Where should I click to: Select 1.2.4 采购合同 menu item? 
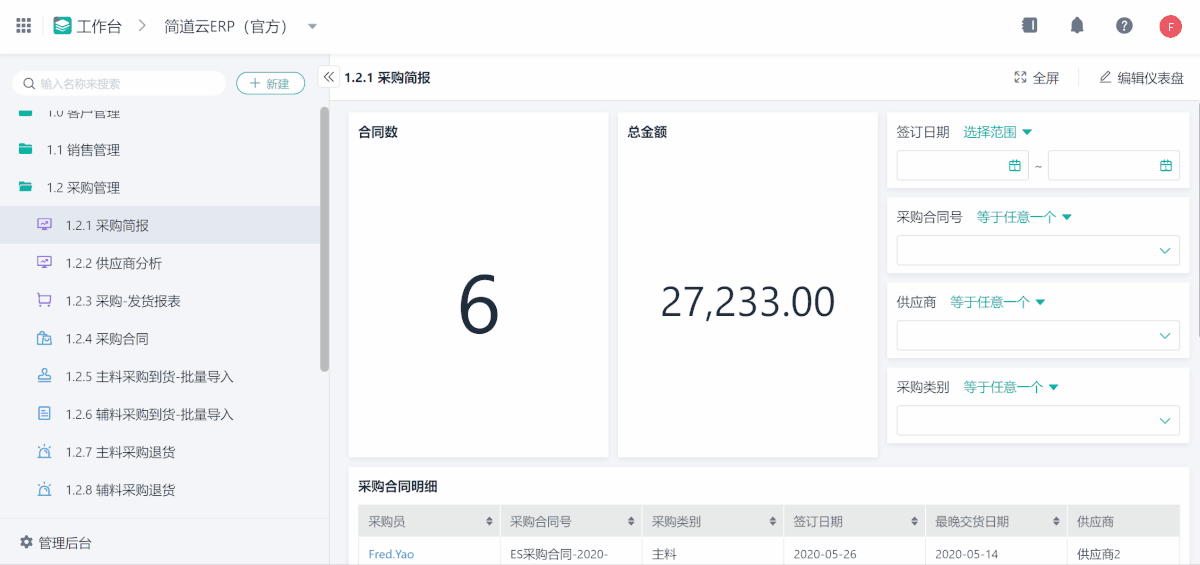coord(160,339)
